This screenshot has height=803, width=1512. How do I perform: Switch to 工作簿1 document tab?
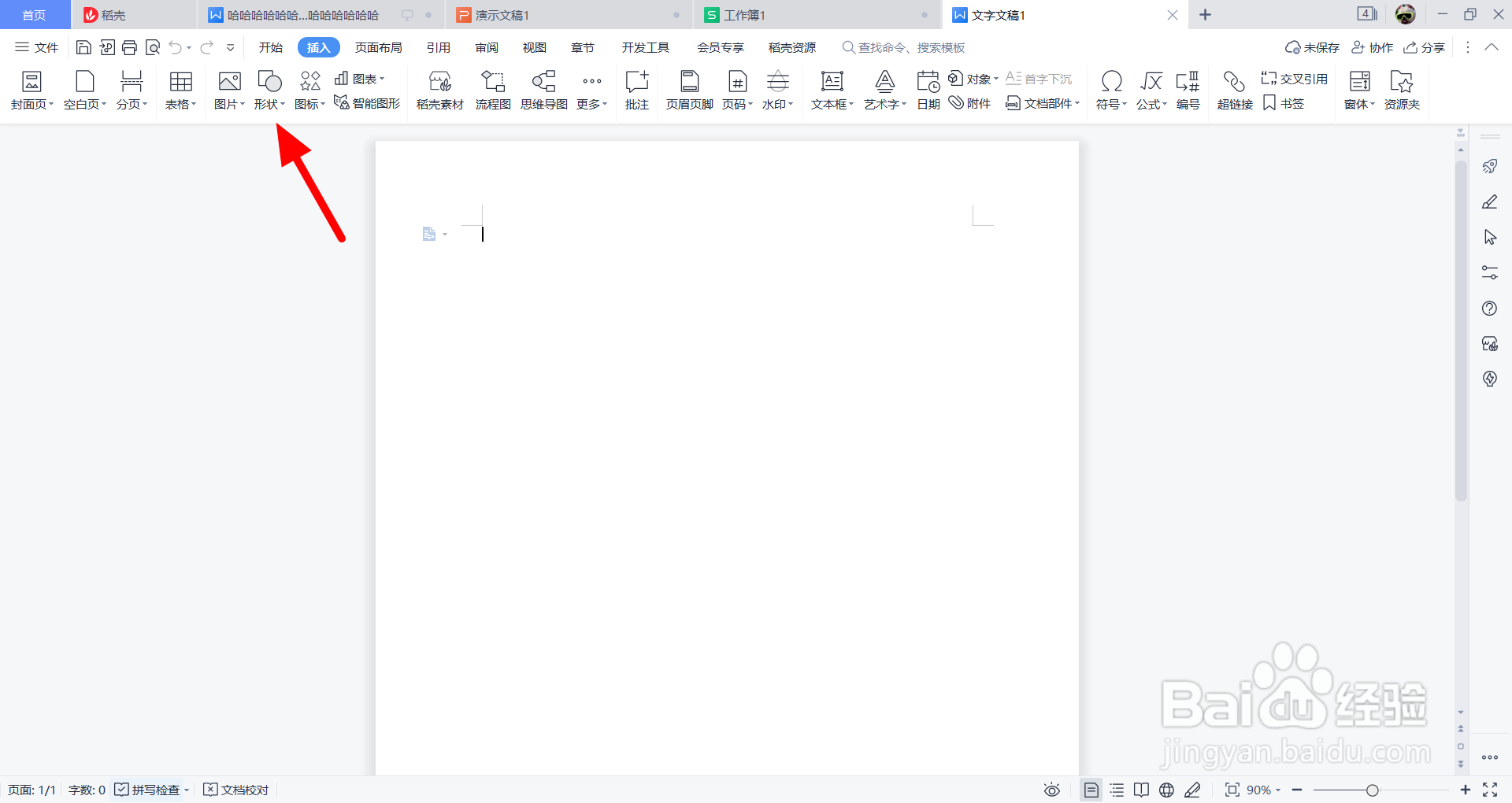point(816,15)
